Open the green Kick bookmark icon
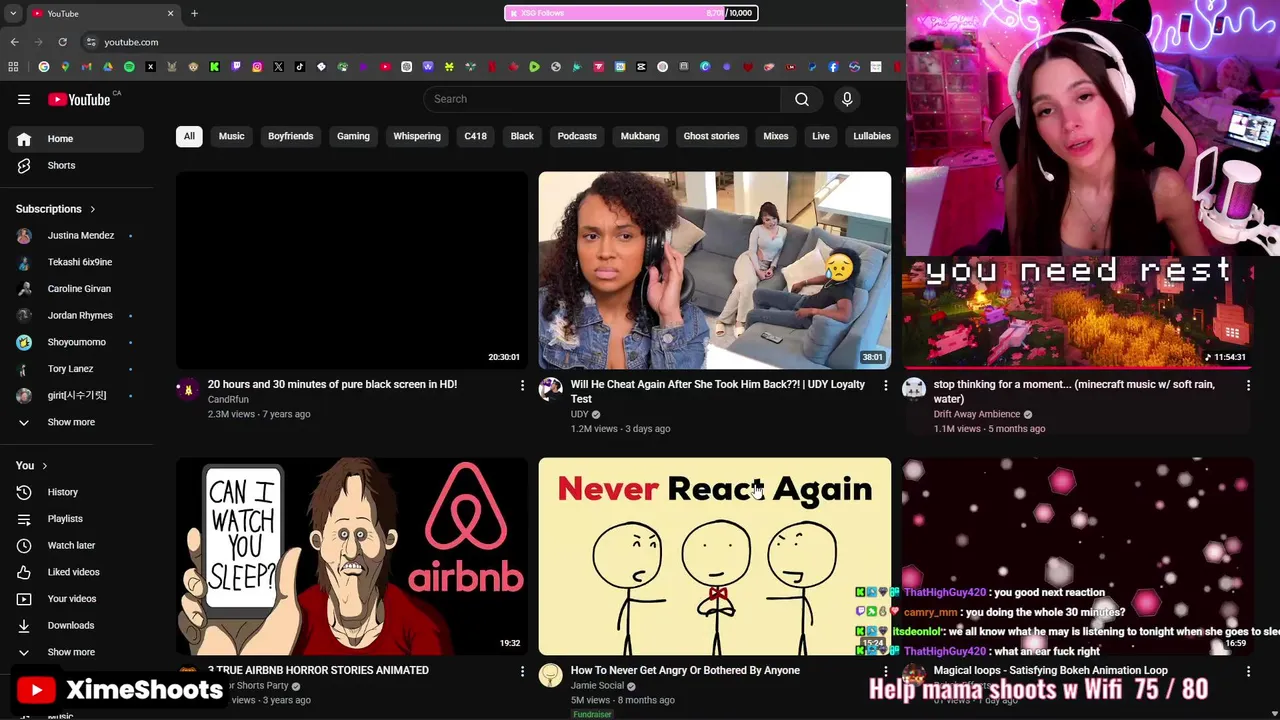 point(214,67)
